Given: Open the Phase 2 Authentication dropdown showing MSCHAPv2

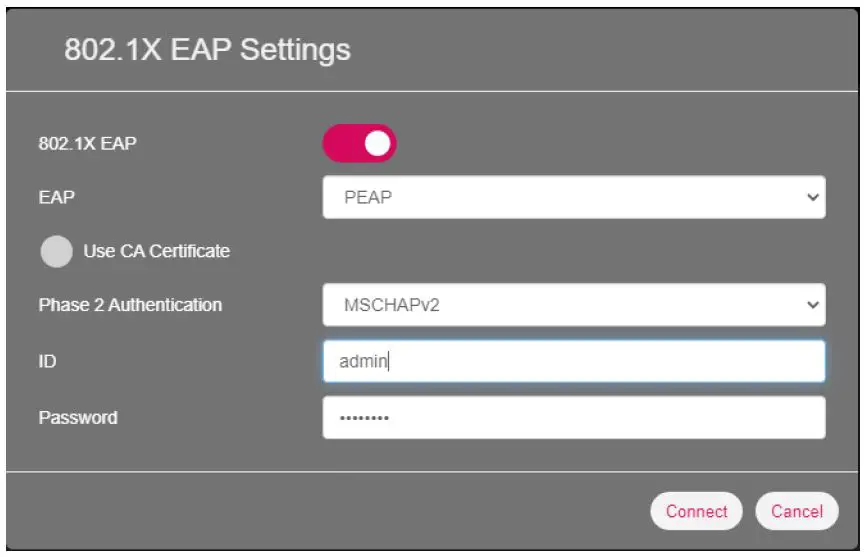Looking at the screenshot, I should (x=573, y=305).
